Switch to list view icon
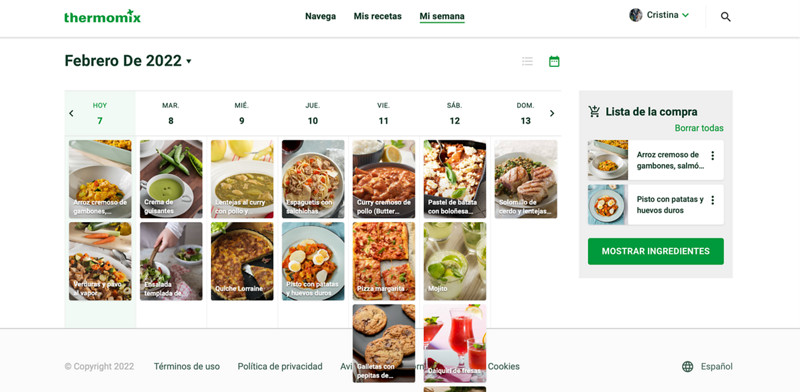800x392 pixels. (528, 61)
